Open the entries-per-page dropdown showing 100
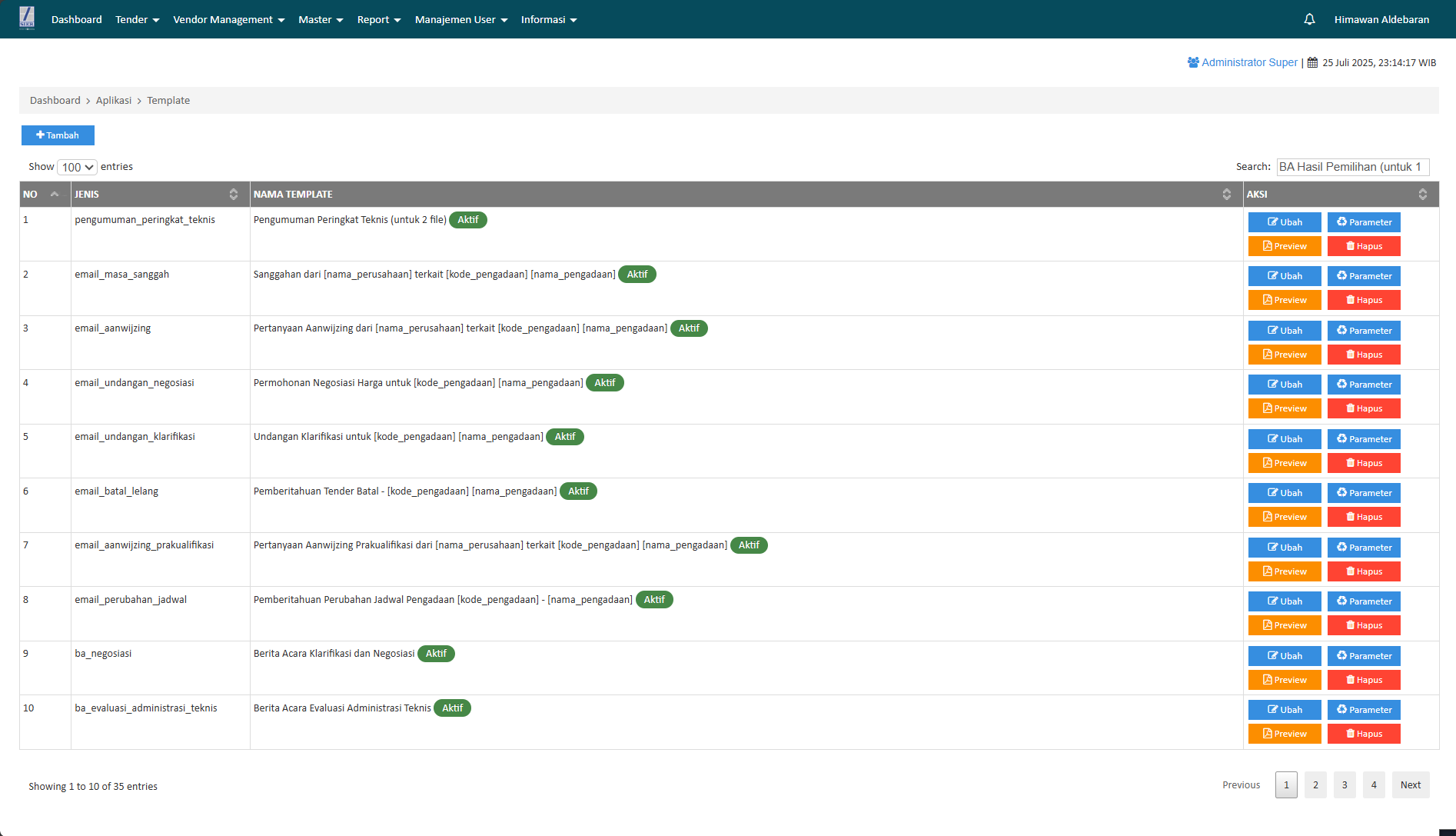The height and width of the screenshot is (836, 1456). click(77, 167)
